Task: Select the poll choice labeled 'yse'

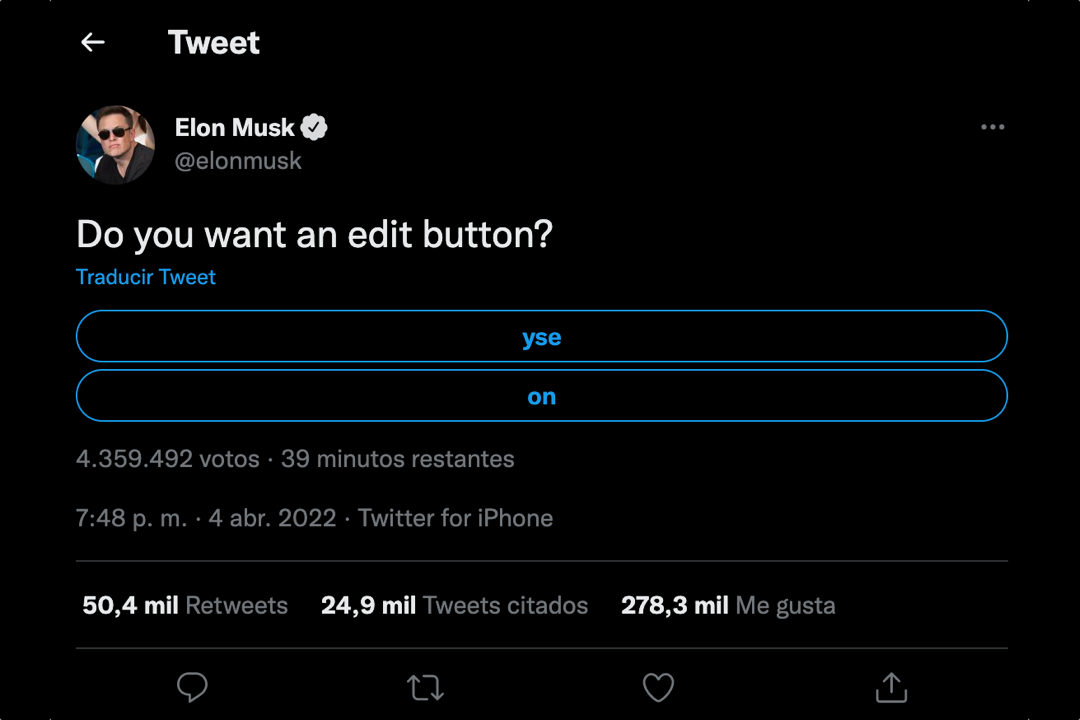Action: click(x=541, y=336)
